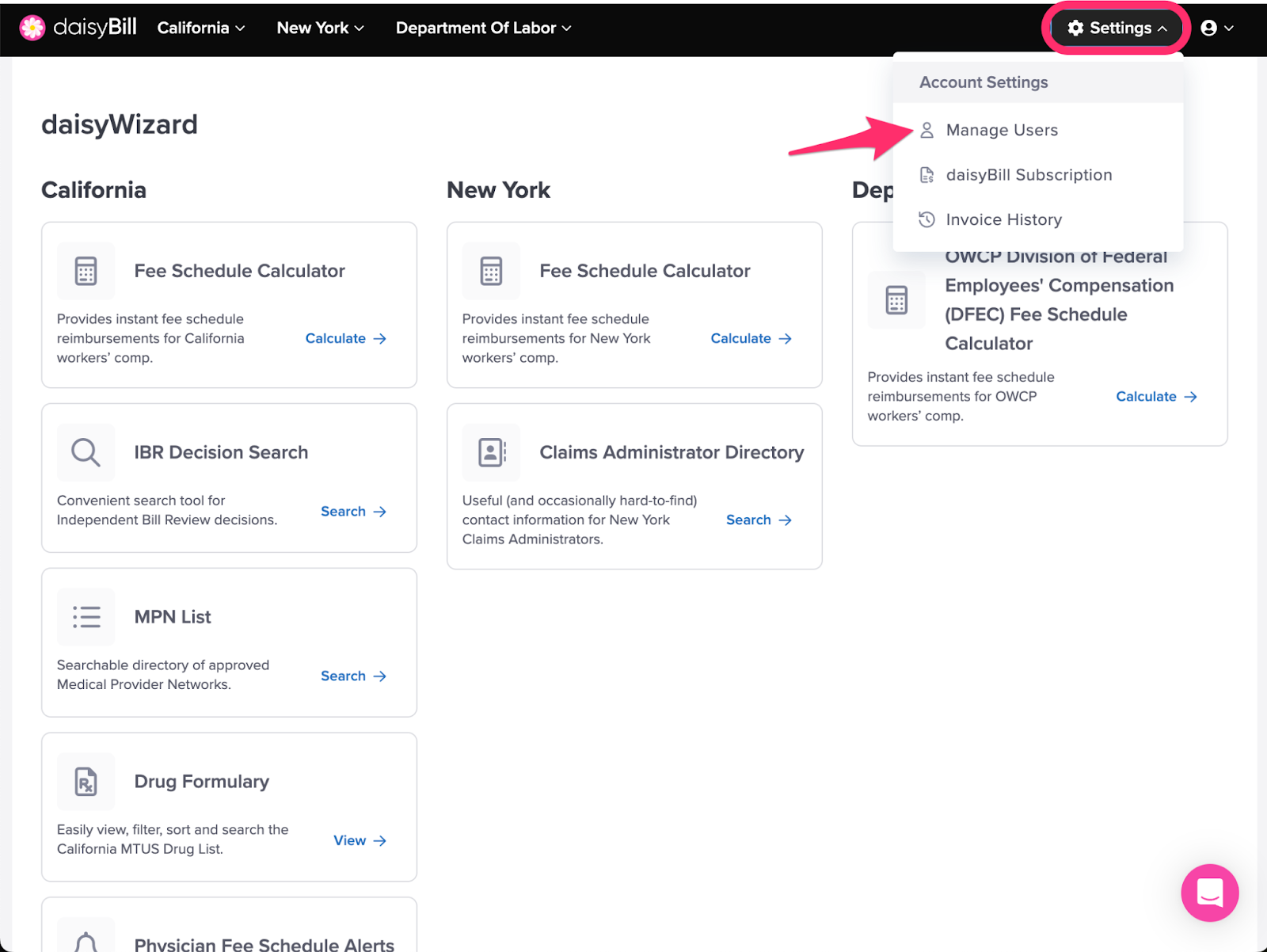Click the Manage Users person icon
The width and height of the screenshot is (1267, 952).
[x=926, y=130]
